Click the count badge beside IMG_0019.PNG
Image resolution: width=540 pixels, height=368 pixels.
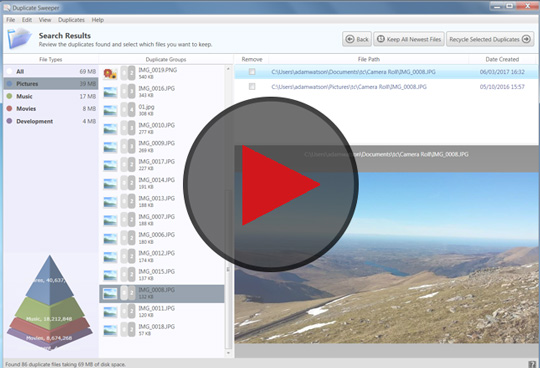pos(128,73)
